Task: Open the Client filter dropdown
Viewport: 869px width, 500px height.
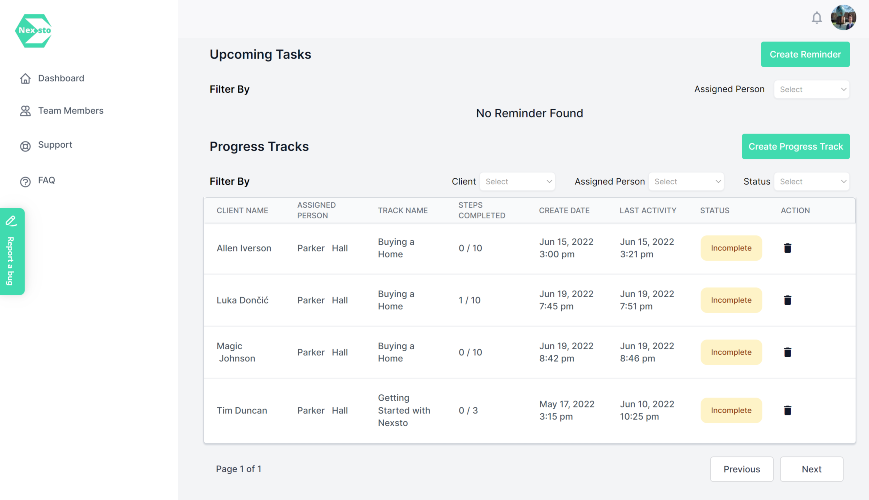Action: point(517,182)
